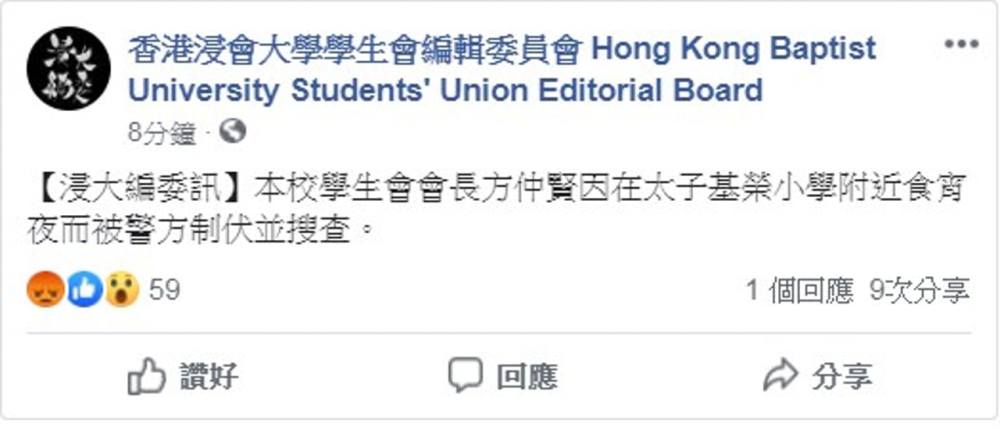The image size is (1000, 441).
Task: Click the thumbs-up outline Like icon
Action: click(x=147, y=375)
